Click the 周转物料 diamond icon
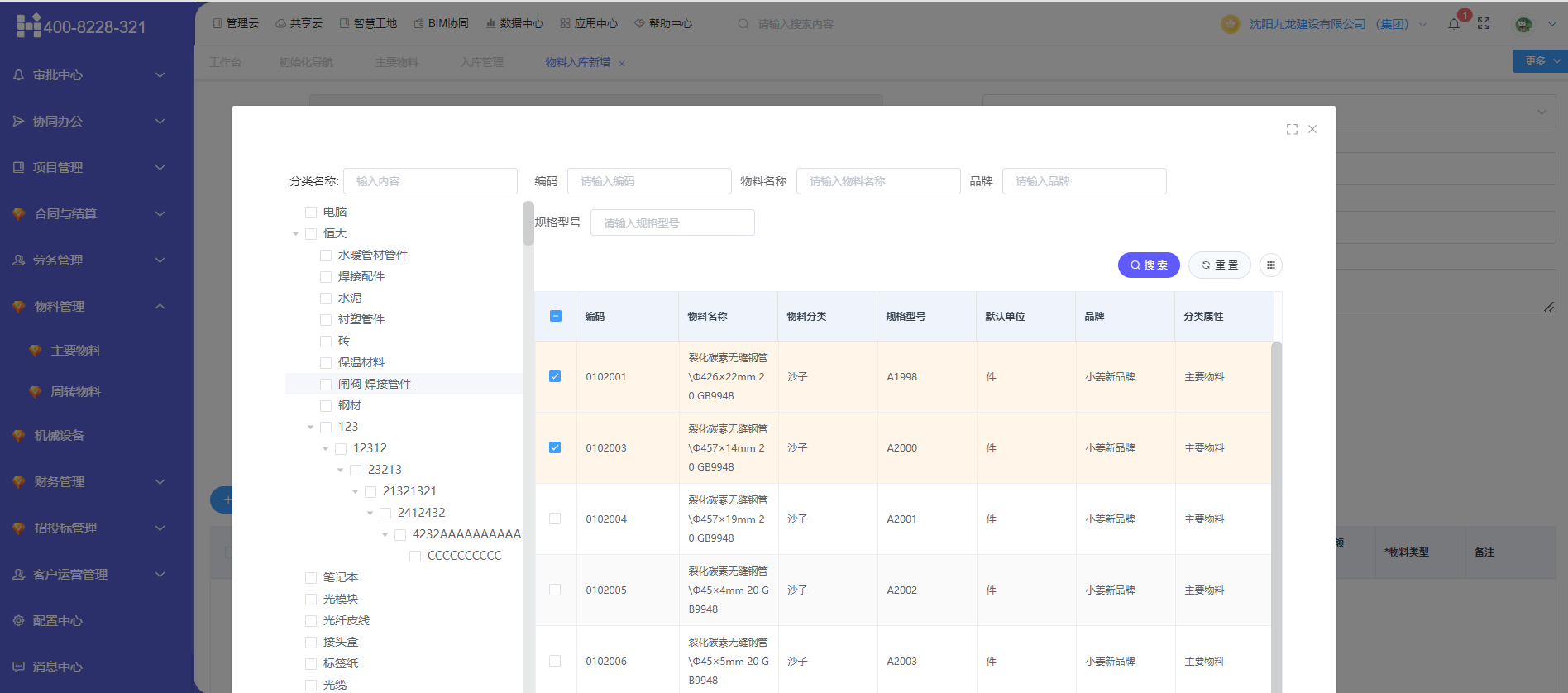Screen dimensions: 1568x693 pyautogui.click(x=35, y=392)
